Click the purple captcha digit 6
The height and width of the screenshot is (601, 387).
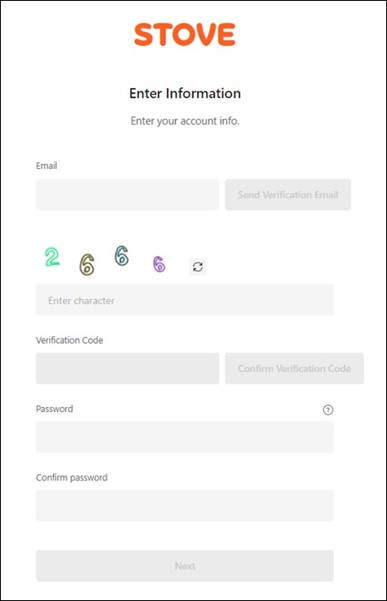click(x=159, y=264)
